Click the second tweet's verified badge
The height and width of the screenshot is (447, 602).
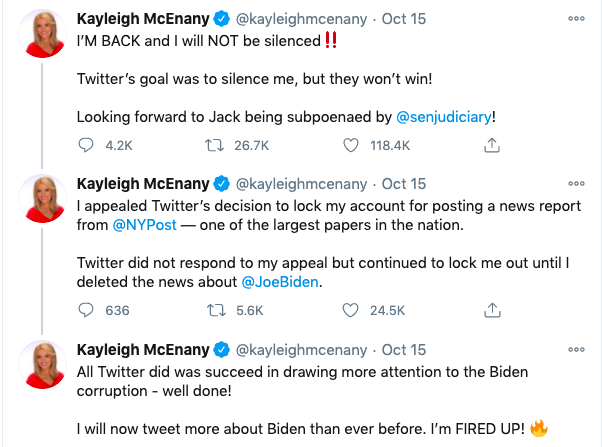click(222, 184)
